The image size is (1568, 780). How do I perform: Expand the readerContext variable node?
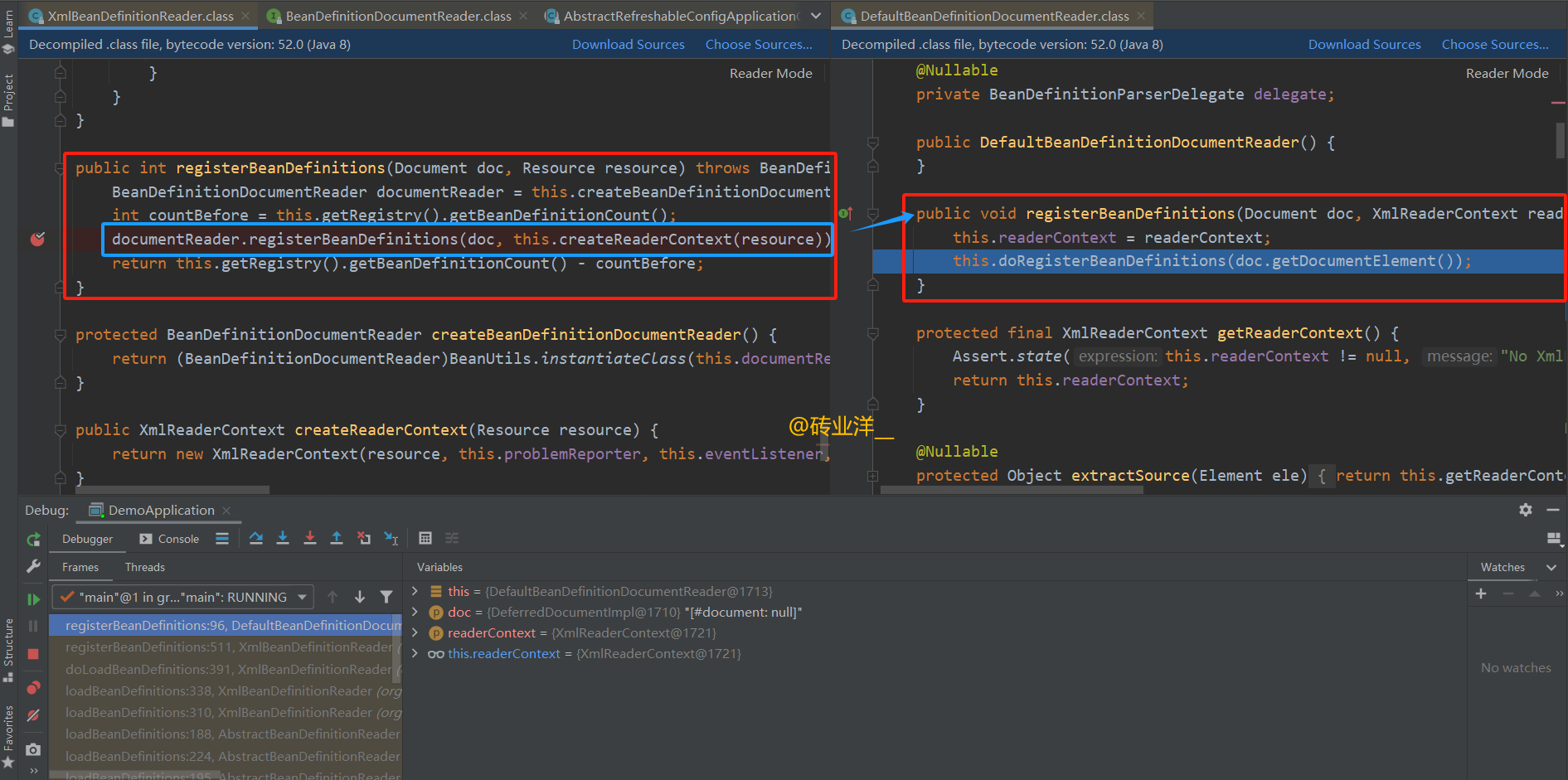pyautogui.click(x=415, y=632)
